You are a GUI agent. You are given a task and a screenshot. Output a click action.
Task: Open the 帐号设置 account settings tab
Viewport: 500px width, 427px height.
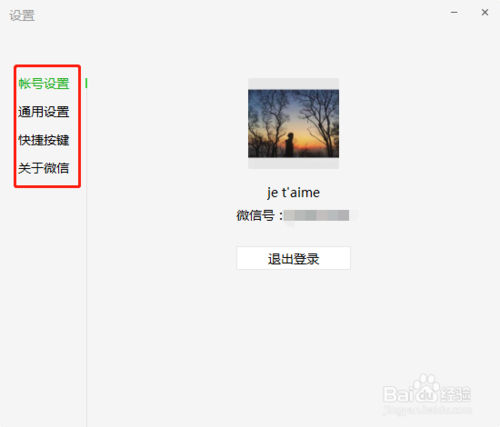coord(44,83)
